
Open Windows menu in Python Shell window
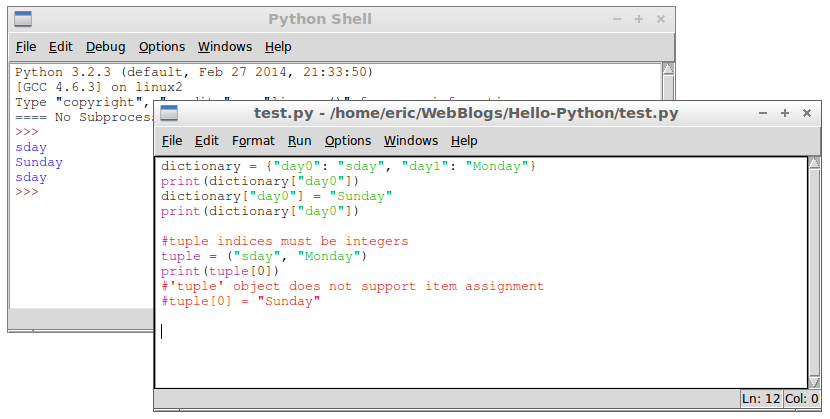(225, 47)
